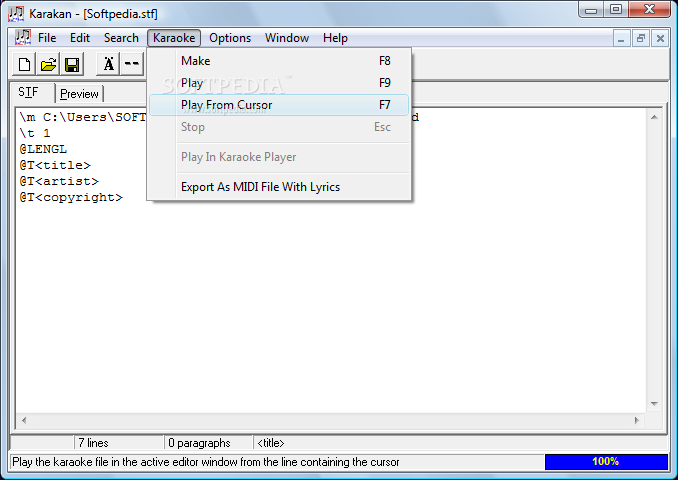Switch to the STF tab
The image size is (678, 480).
[x=29, y=93]
